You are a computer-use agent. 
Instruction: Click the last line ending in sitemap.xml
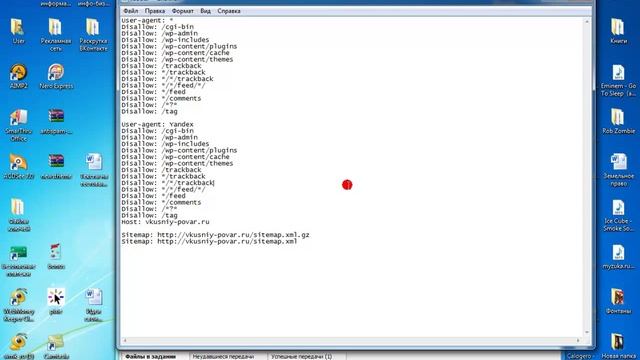[x=209, y=241]
